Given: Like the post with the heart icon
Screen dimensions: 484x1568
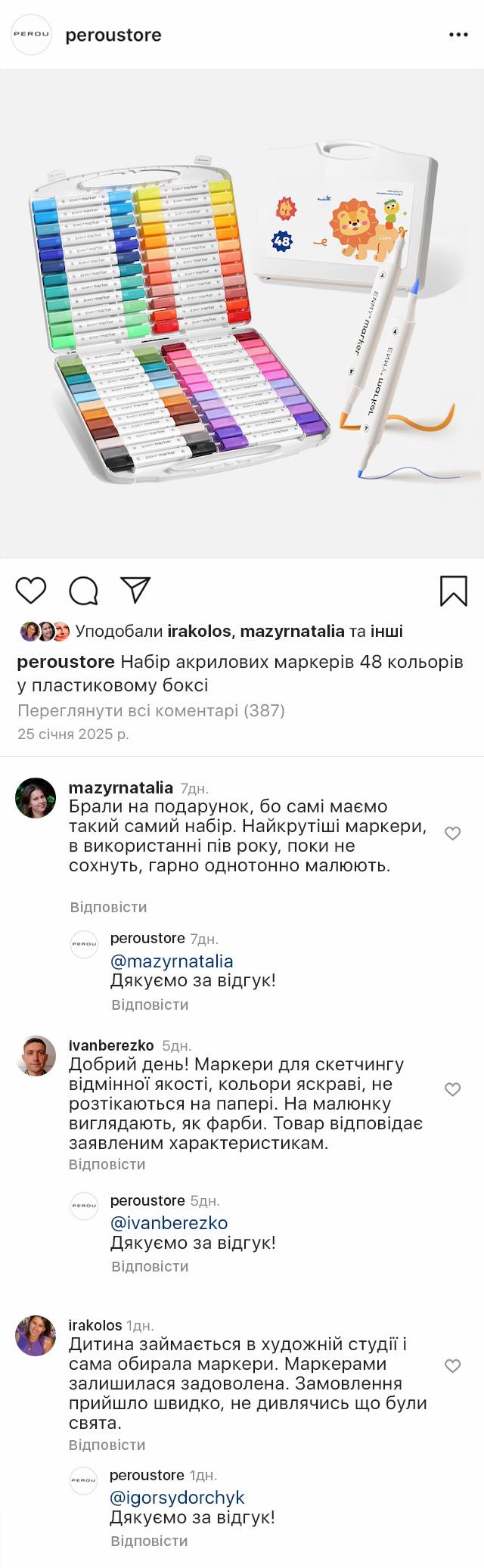Looking at the screenshot, I should tap(31, 590).
